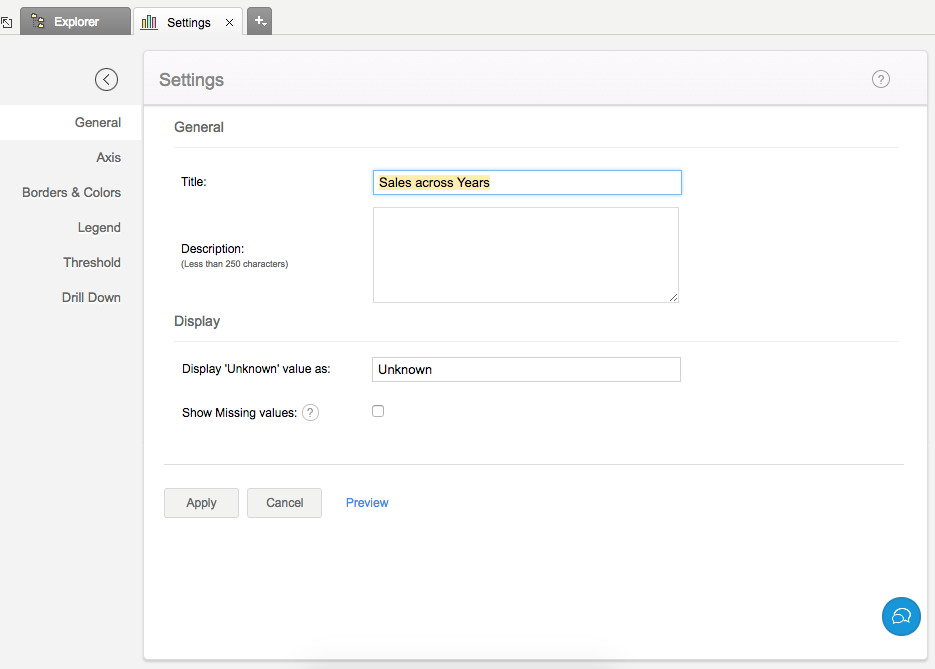
Task: Select Legend in the sidebar
Action: point(99,227)
